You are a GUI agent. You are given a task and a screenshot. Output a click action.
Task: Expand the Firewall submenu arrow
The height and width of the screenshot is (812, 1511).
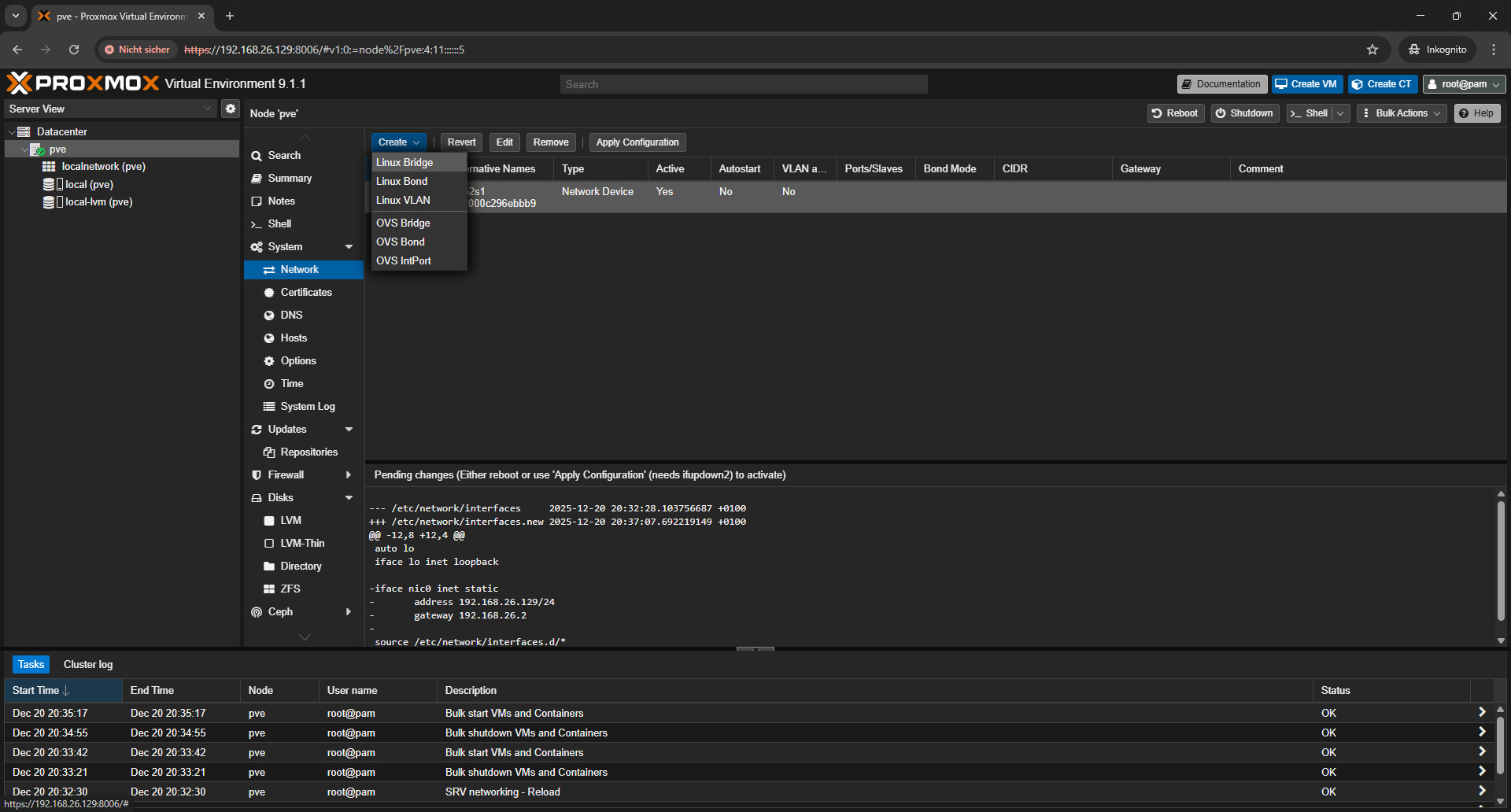pos(349,475)
